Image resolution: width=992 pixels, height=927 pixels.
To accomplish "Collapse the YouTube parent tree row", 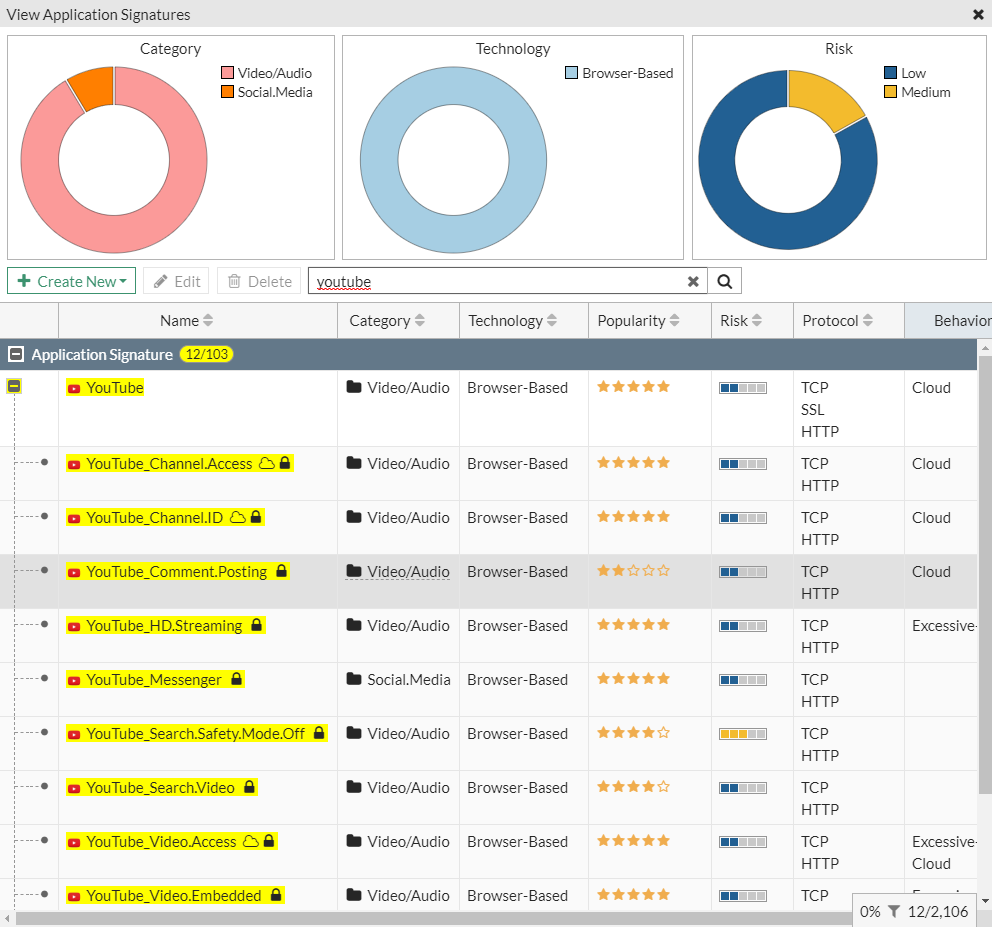I will pyautogui.click(x=15, y=386).
